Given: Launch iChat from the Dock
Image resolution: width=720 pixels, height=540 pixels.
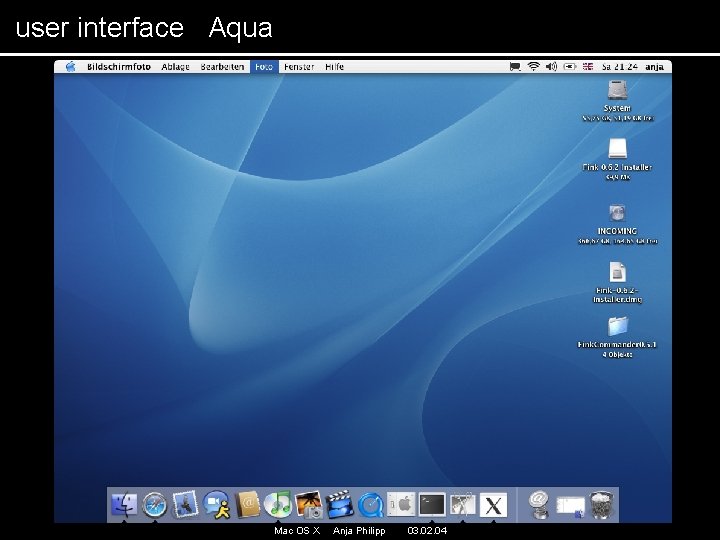Looking at the screenshot, I should coord(215,503).
